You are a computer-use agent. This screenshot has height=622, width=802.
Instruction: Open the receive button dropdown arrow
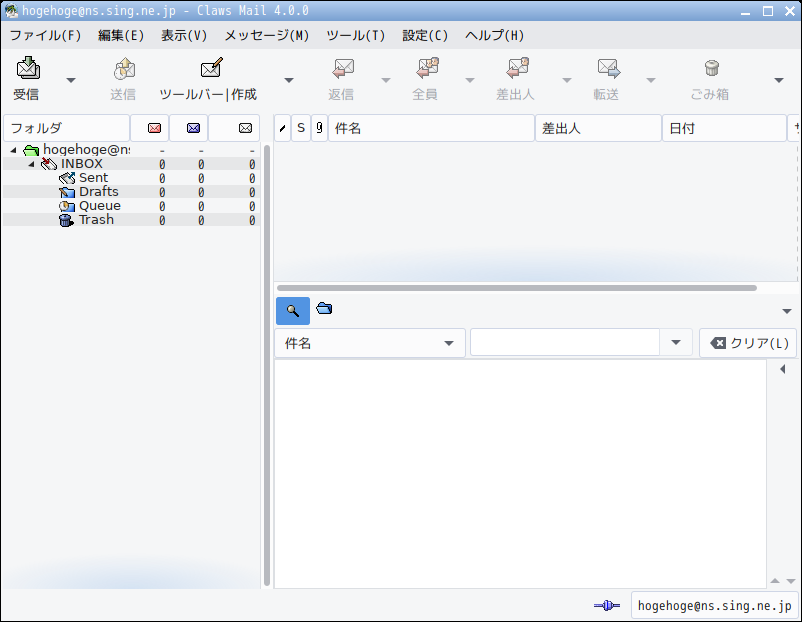click(x=71, y=80)
